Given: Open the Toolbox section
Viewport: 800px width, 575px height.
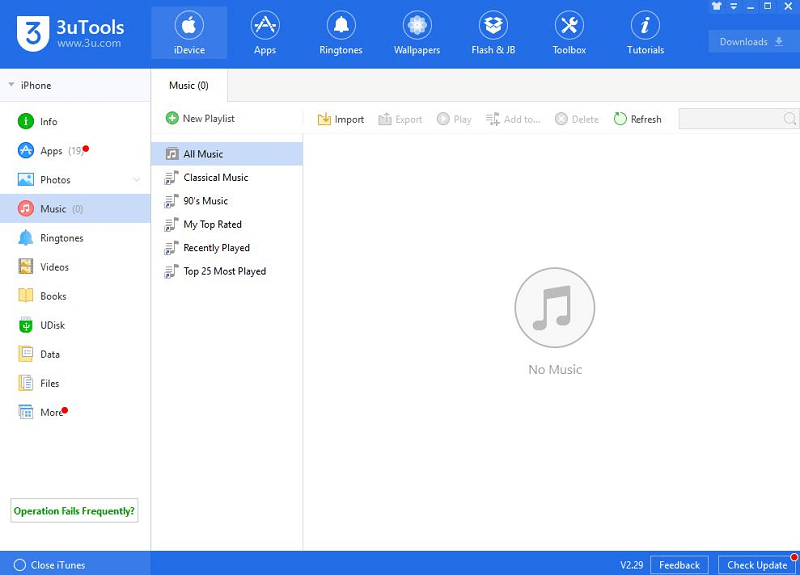Looking at the screenshot, I should pos(569,32).
